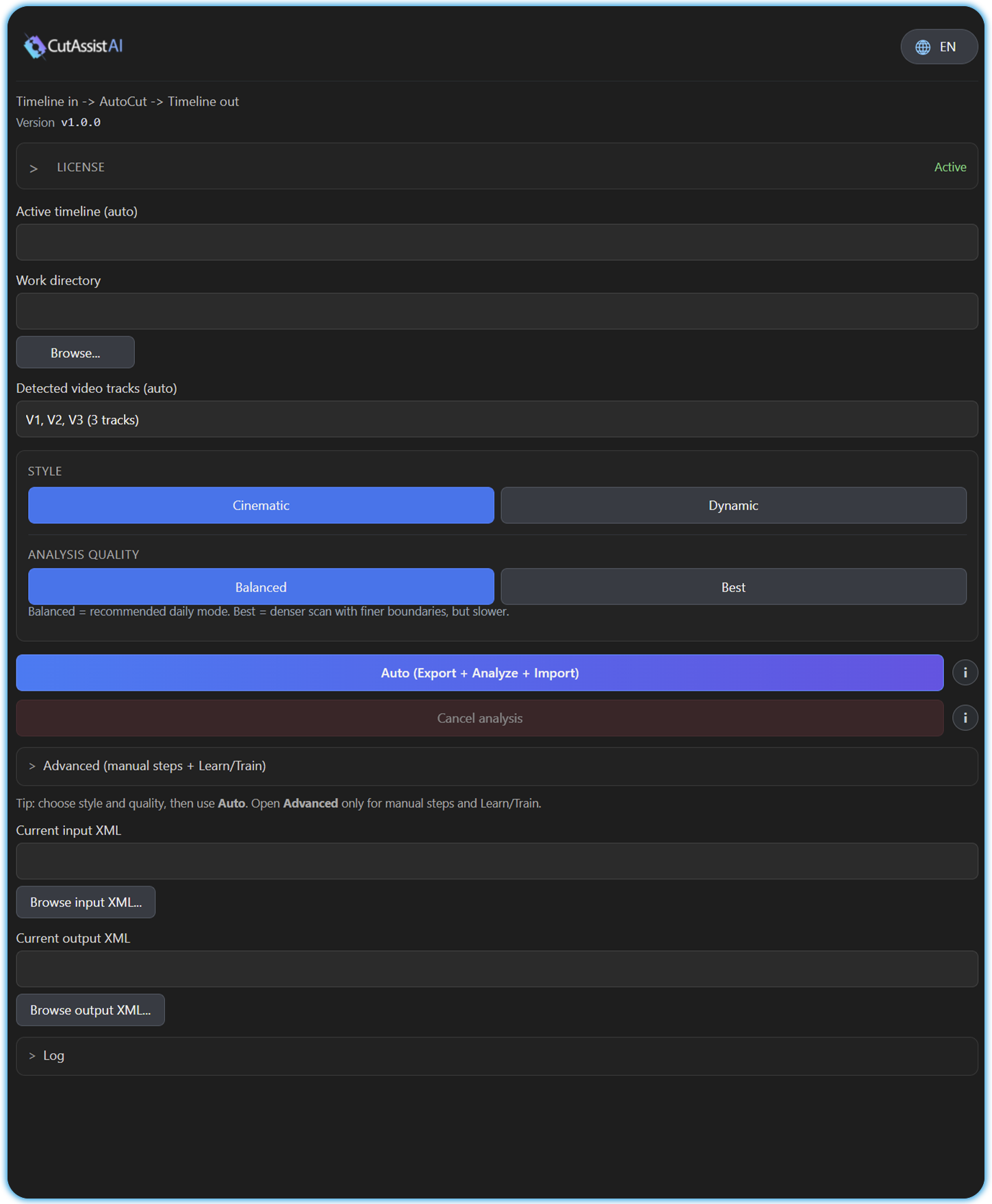
Task: Select the Dynamic style
Action: [x=733, y=505]
